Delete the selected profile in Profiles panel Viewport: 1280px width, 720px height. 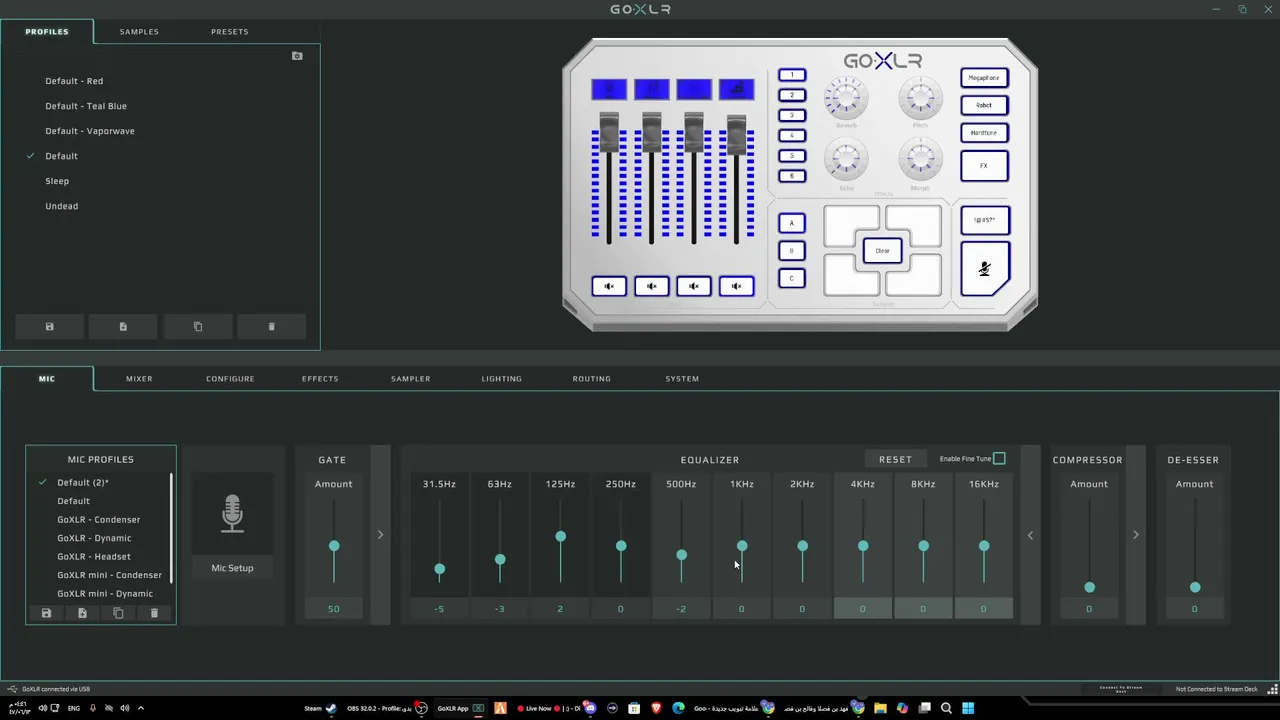click(272, 327)
